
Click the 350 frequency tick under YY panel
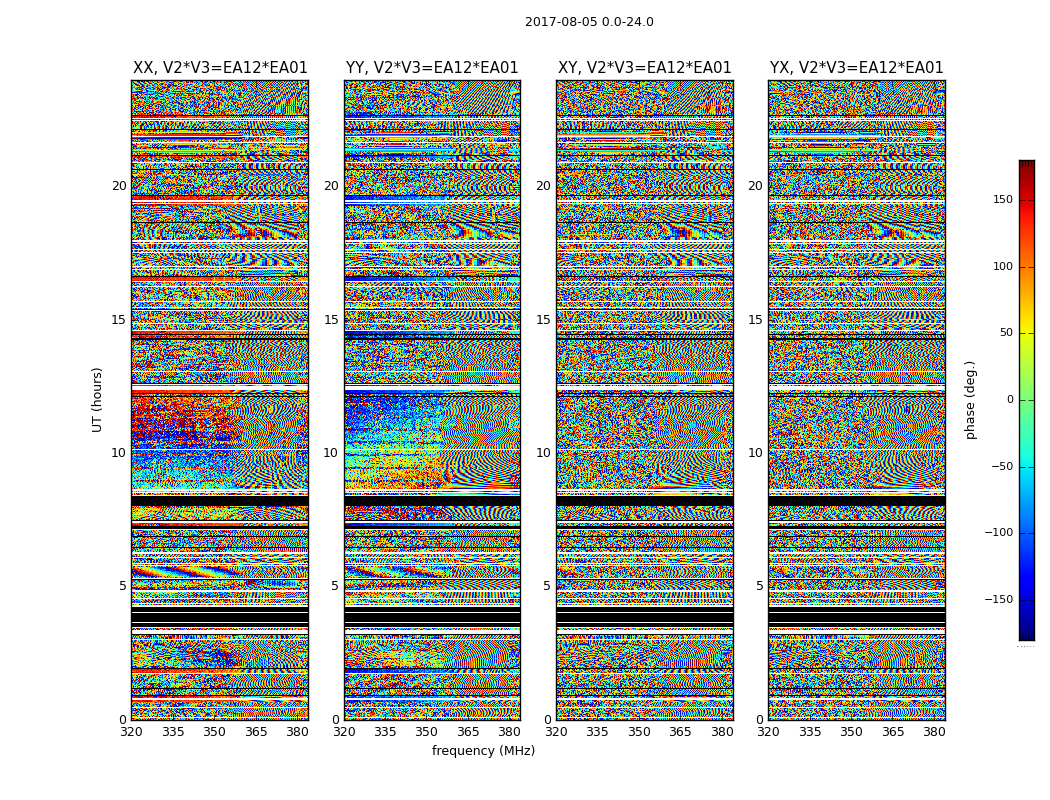click(x=427, y=732)
